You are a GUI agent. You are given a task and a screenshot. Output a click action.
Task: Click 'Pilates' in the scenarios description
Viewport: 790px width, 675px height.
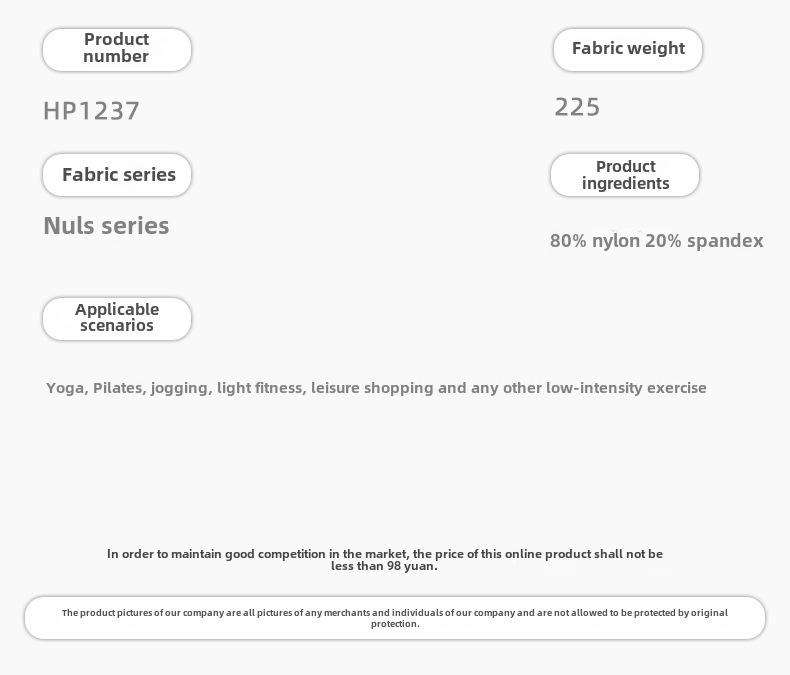pyautogui.click(x=120, y=388)
